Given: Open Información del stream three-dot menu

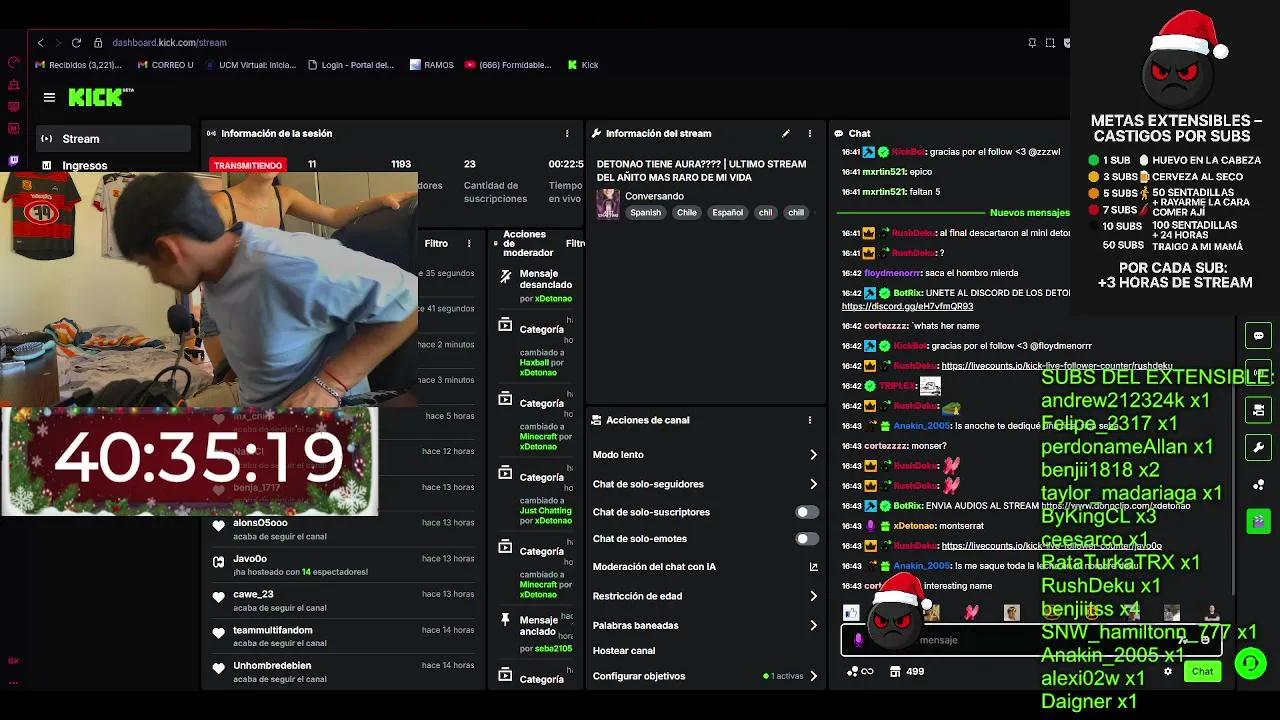Looking at the screenshot, I should [810, 133].
